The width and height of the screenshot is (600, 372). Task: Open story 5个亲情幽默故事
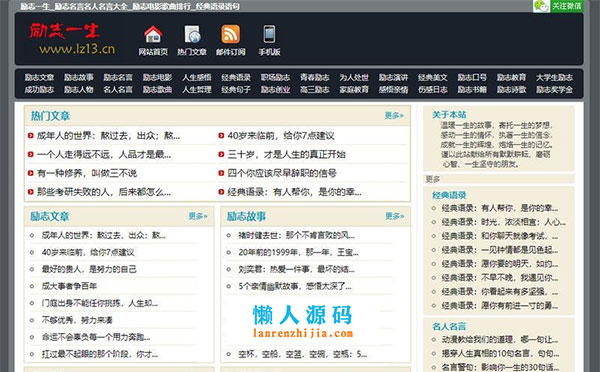coord(295,286)
